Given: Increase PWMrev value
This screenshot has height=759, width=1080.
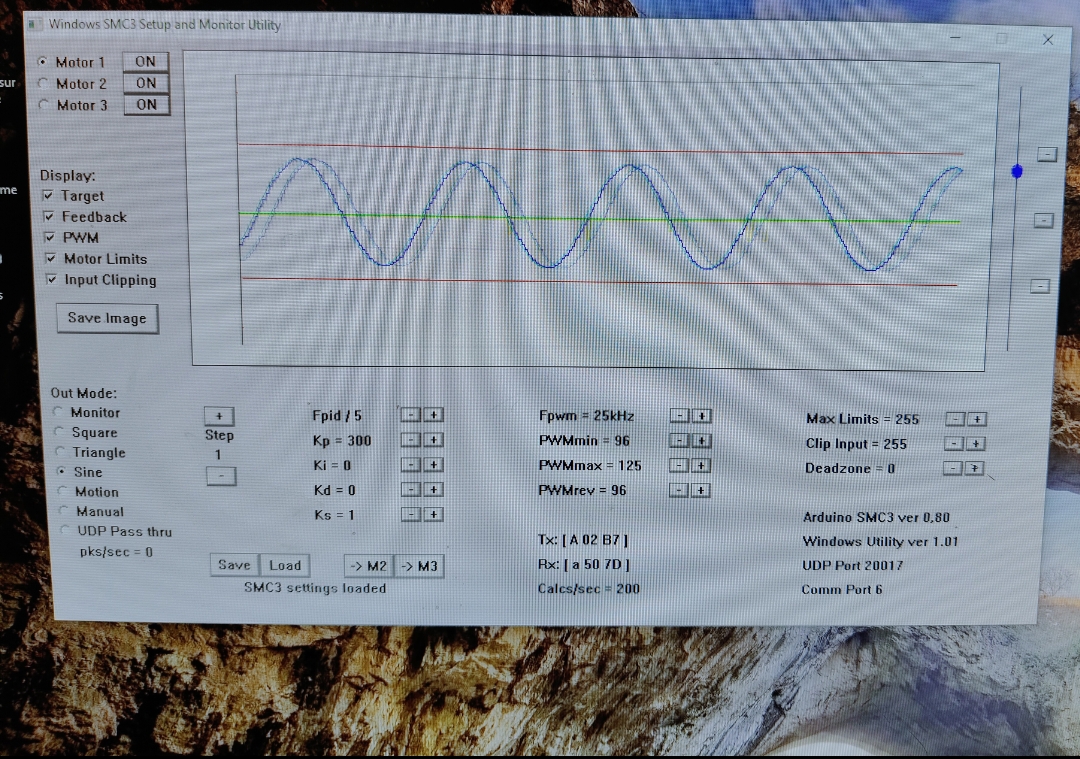Looking at the screenshot, I should (x=701, y=490).
